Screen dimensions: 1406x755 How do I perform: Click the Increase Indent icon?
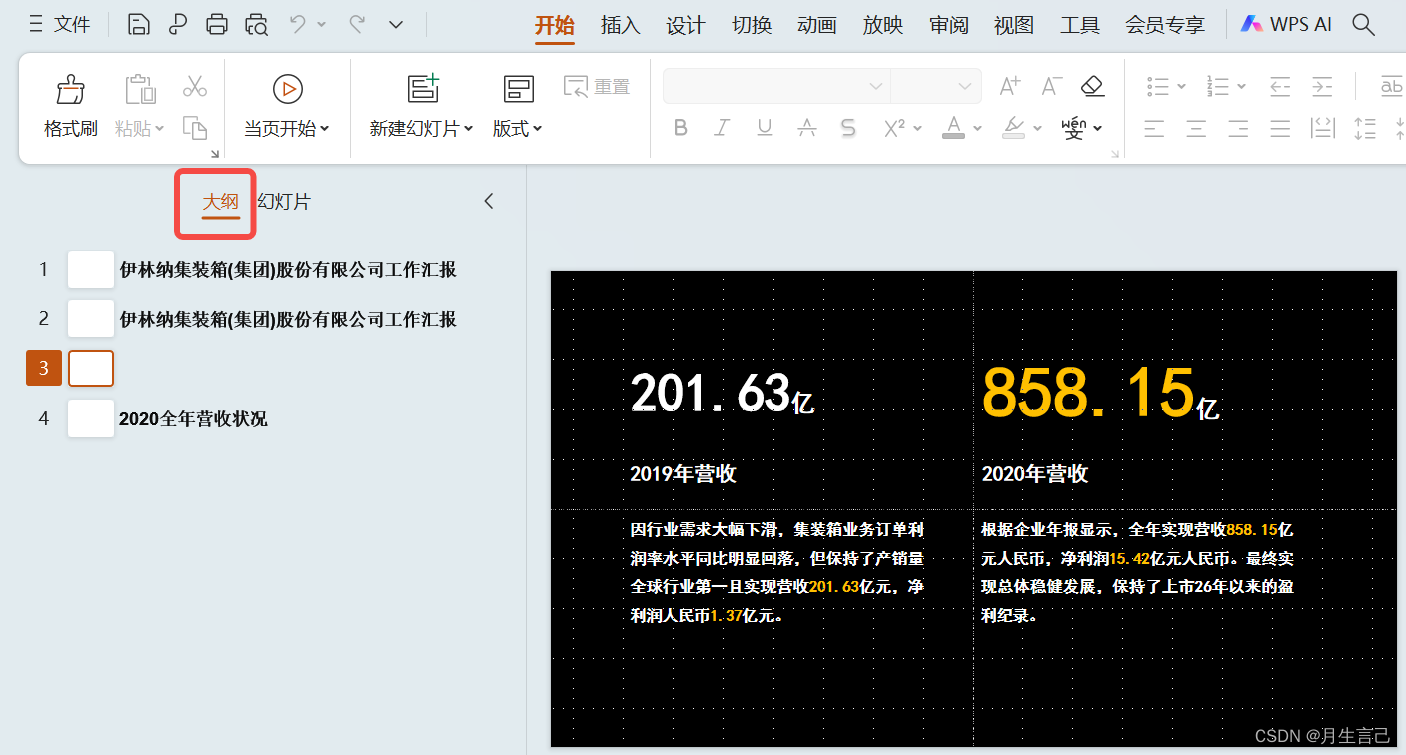point(1322,86)
